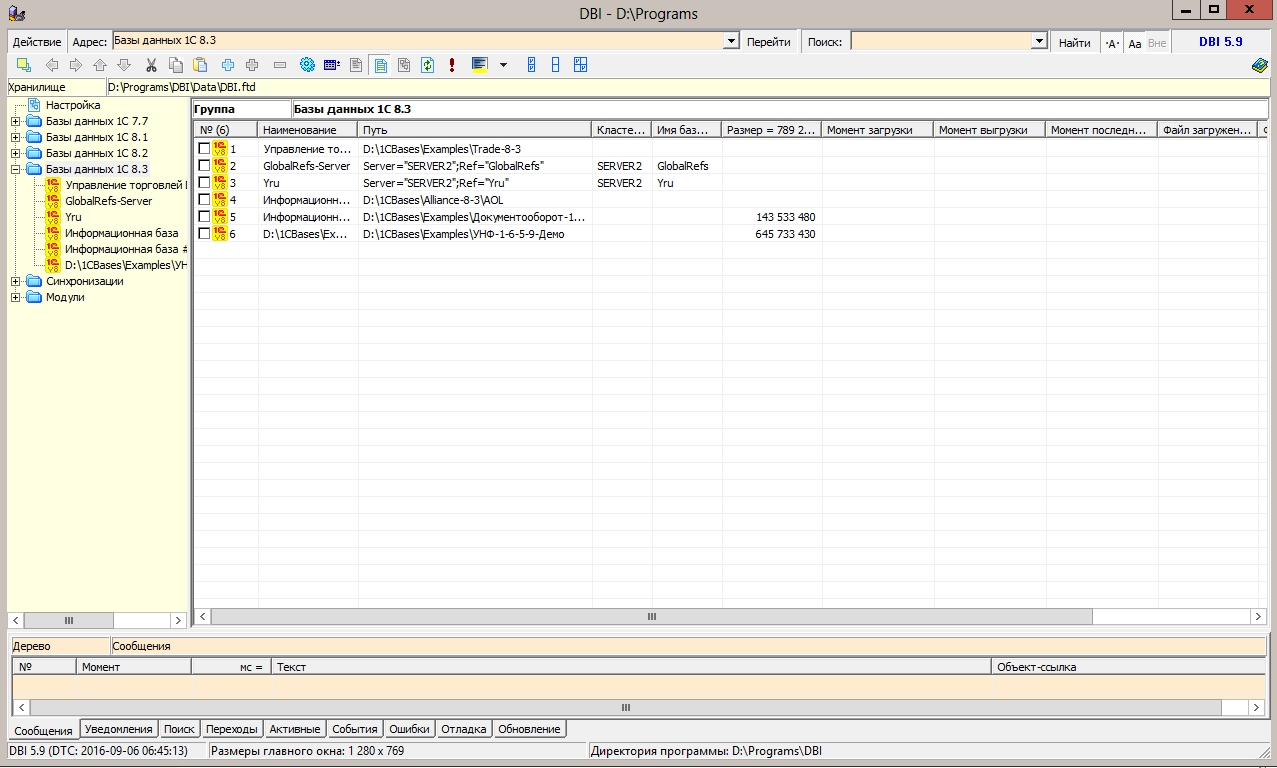Image resolution: width=1277 pixels, height=768 pixels.
Task: Toggle the ·A· search option button
Action: point(1112,43)
